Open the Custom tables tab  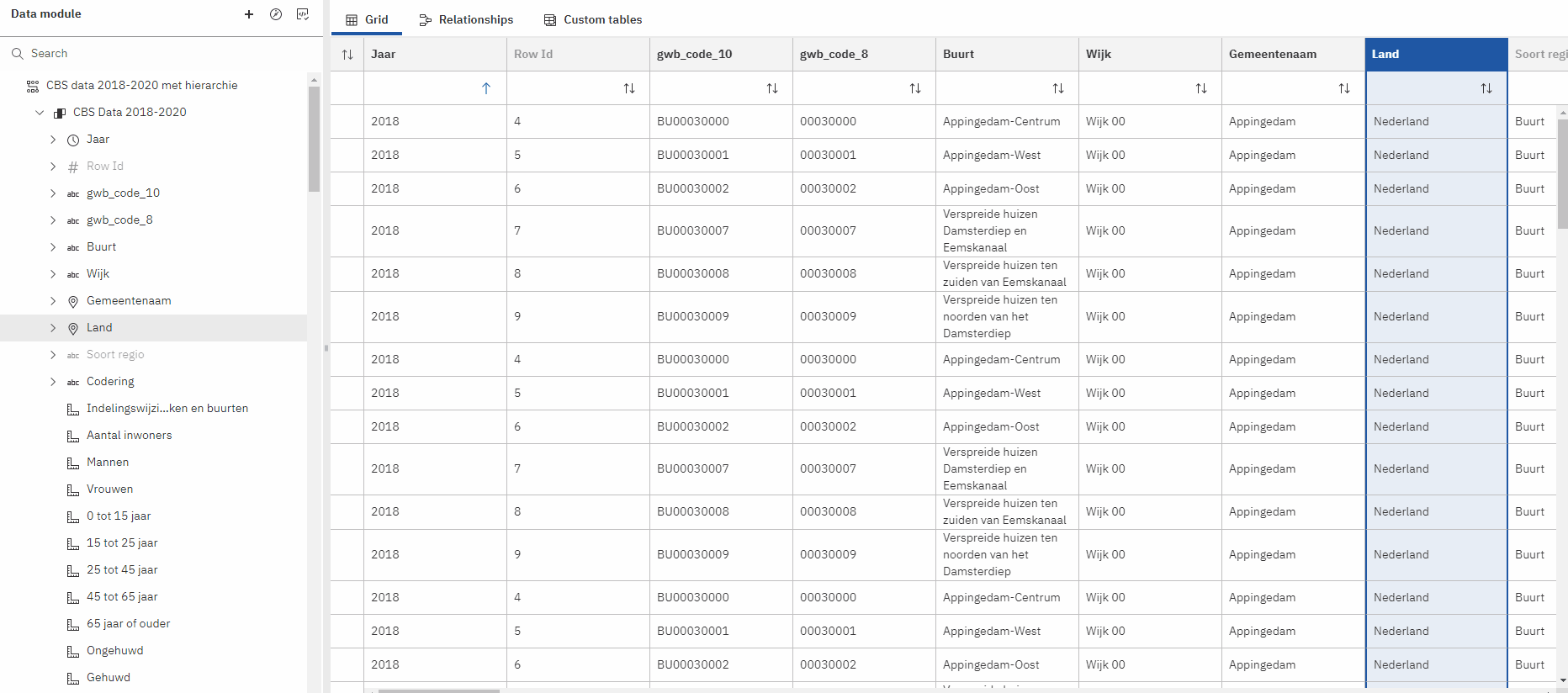pos(593,20)
